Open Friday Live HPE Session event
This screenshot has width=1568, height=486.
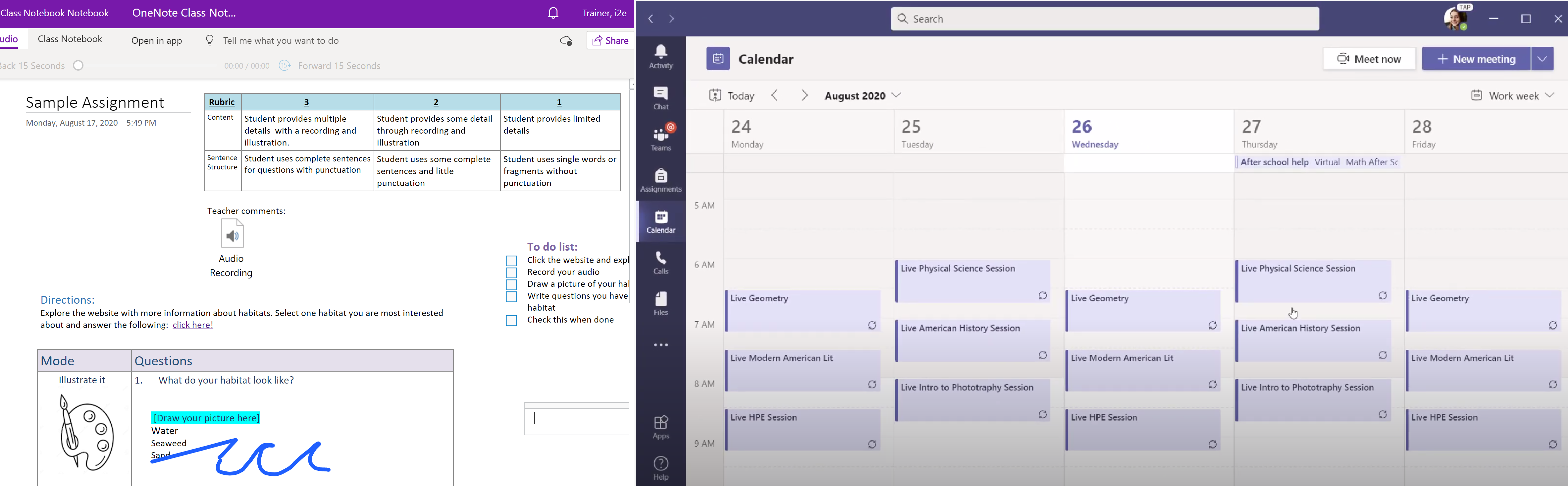point(1484,430)
